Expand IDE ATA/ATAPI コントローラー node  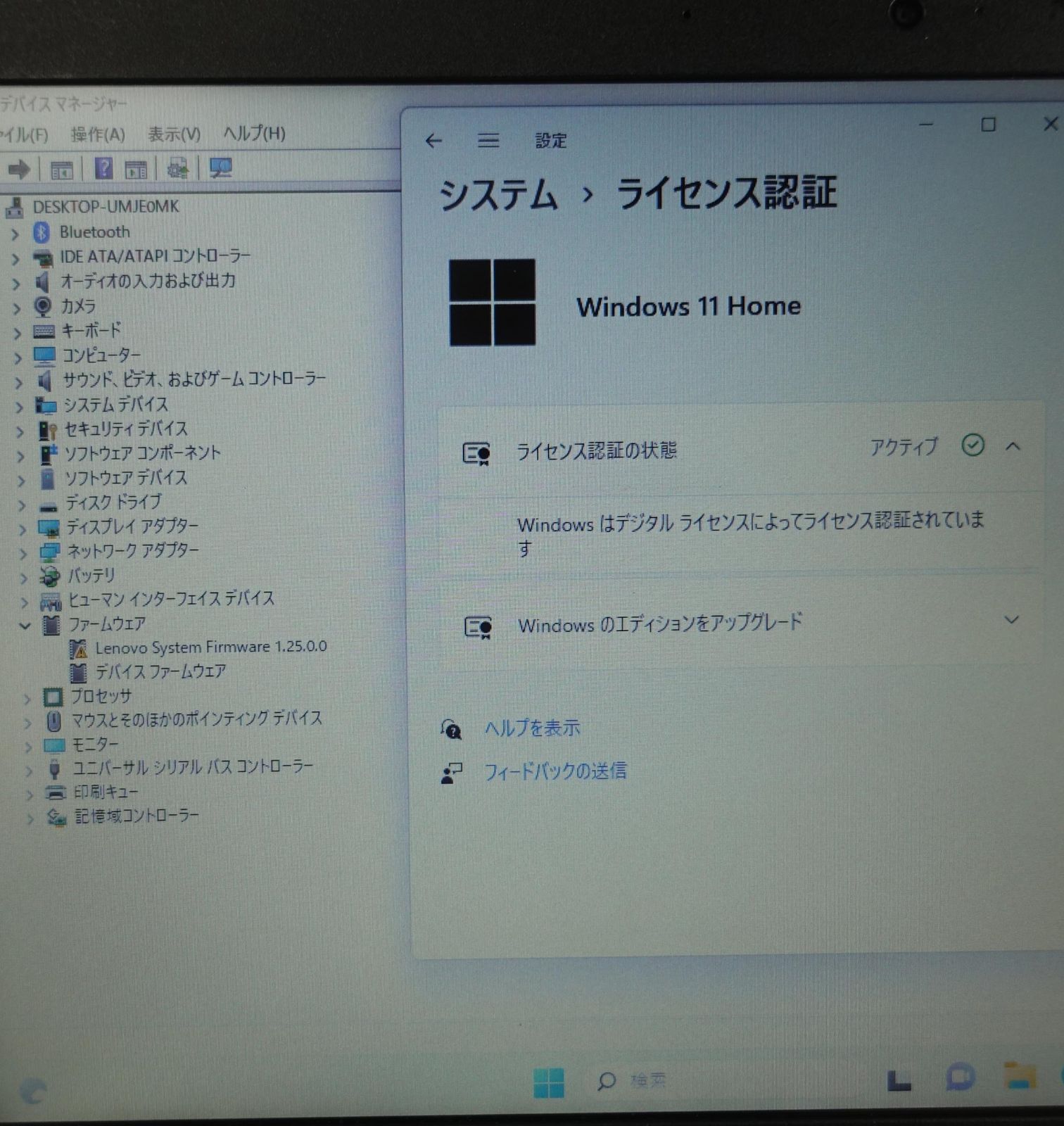coord(15,258)
